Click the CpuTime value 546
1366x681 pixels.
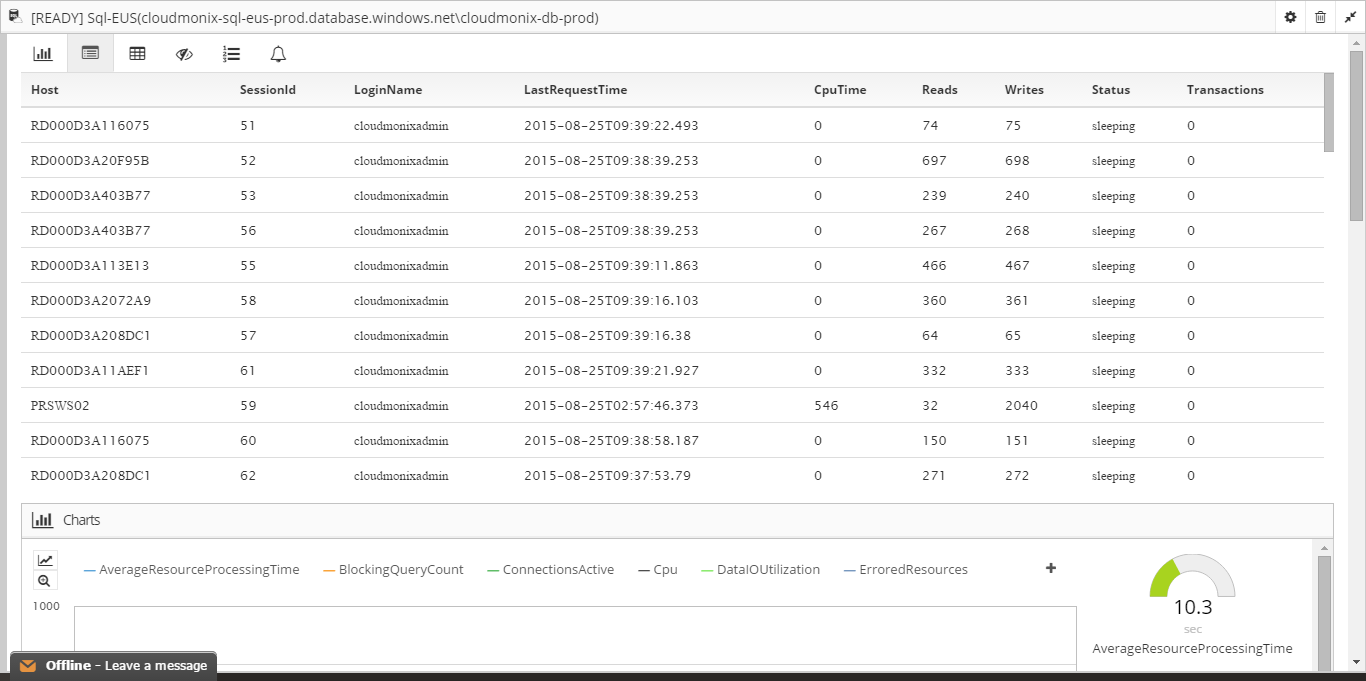pyautogui.click(x=826, y=406)
